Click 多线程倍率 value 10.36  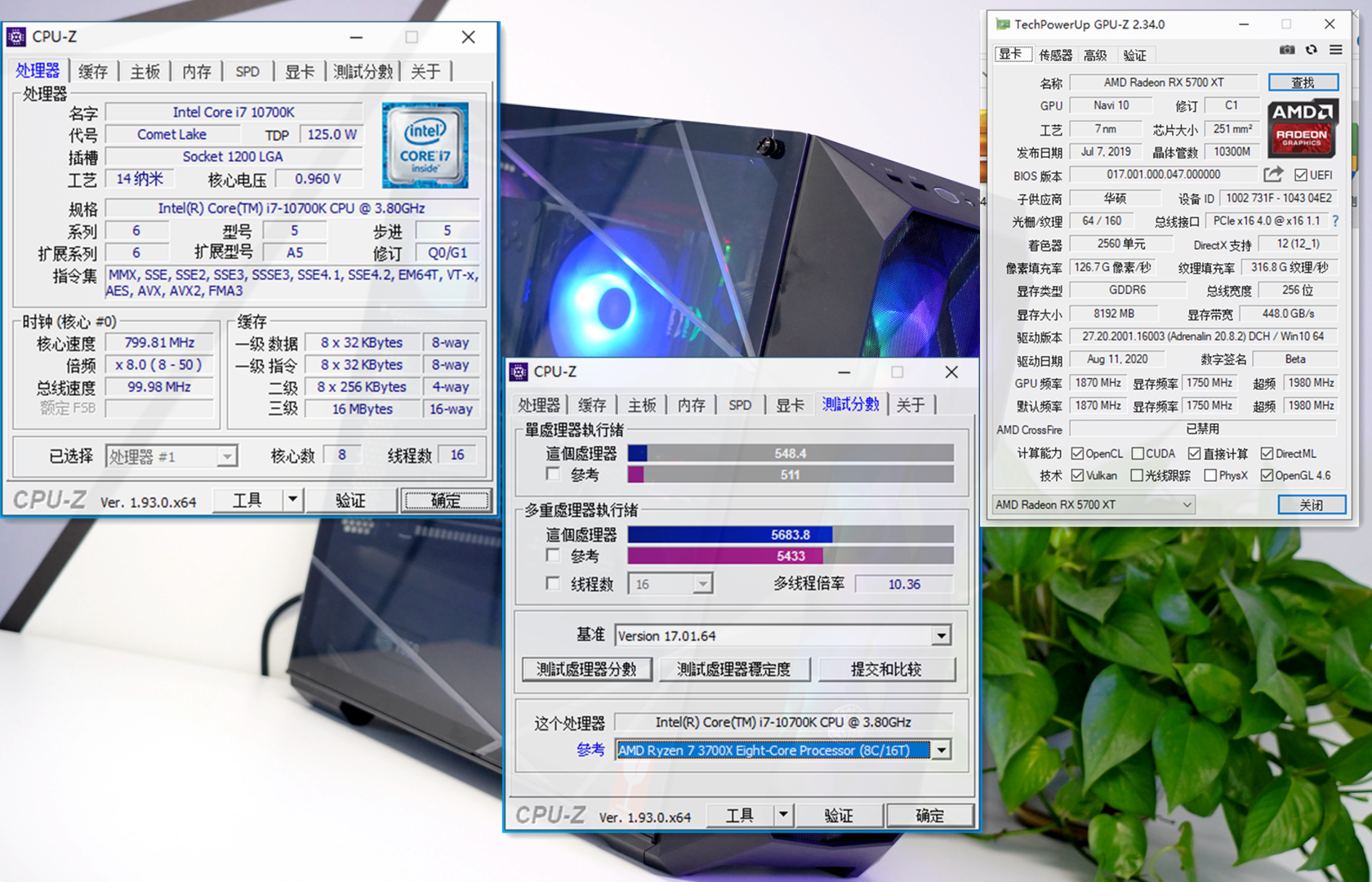click(904, 584)
